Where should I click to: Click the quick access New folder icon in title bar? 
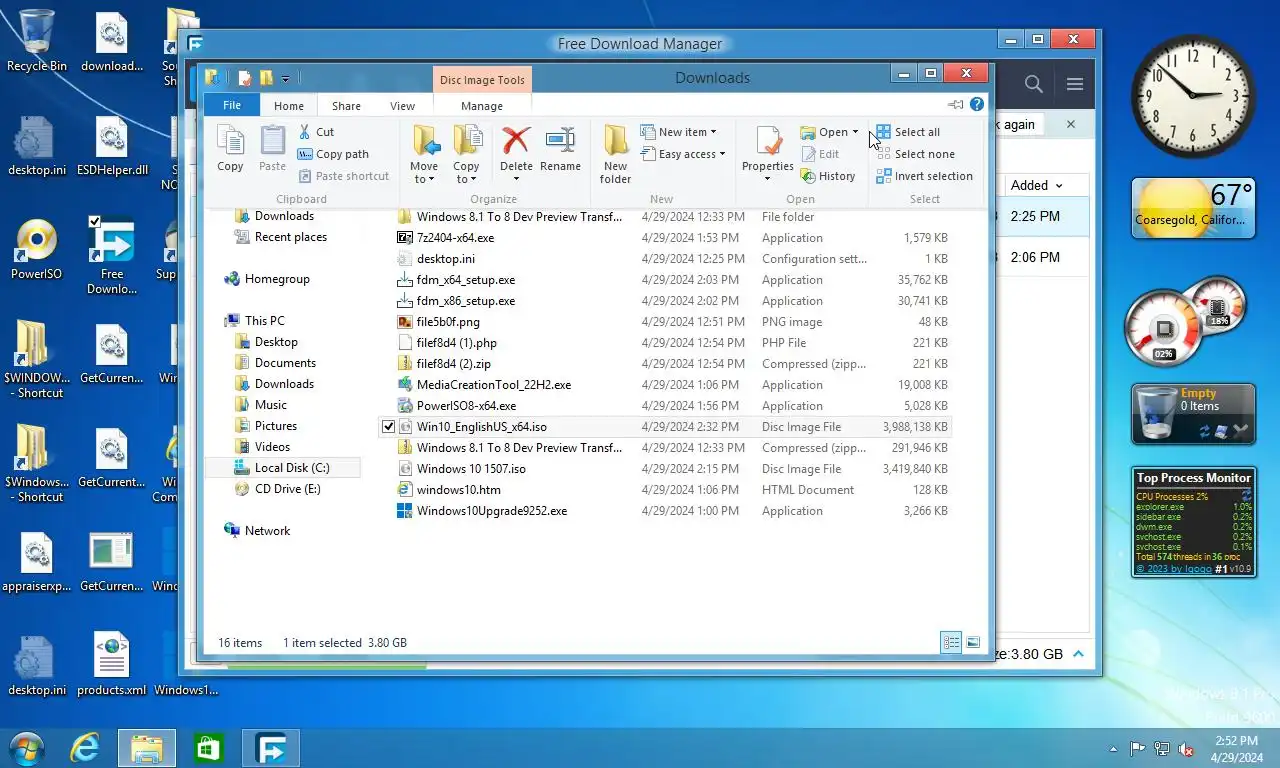pyautogui.click(x=266, y=77)
